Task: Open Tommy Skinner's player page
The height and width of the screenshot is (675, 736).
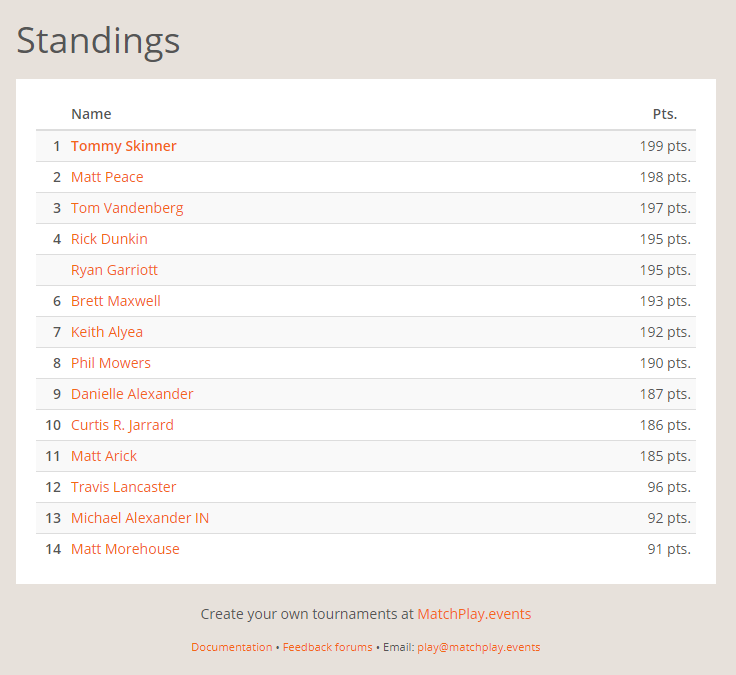Action: pos(123,146)
